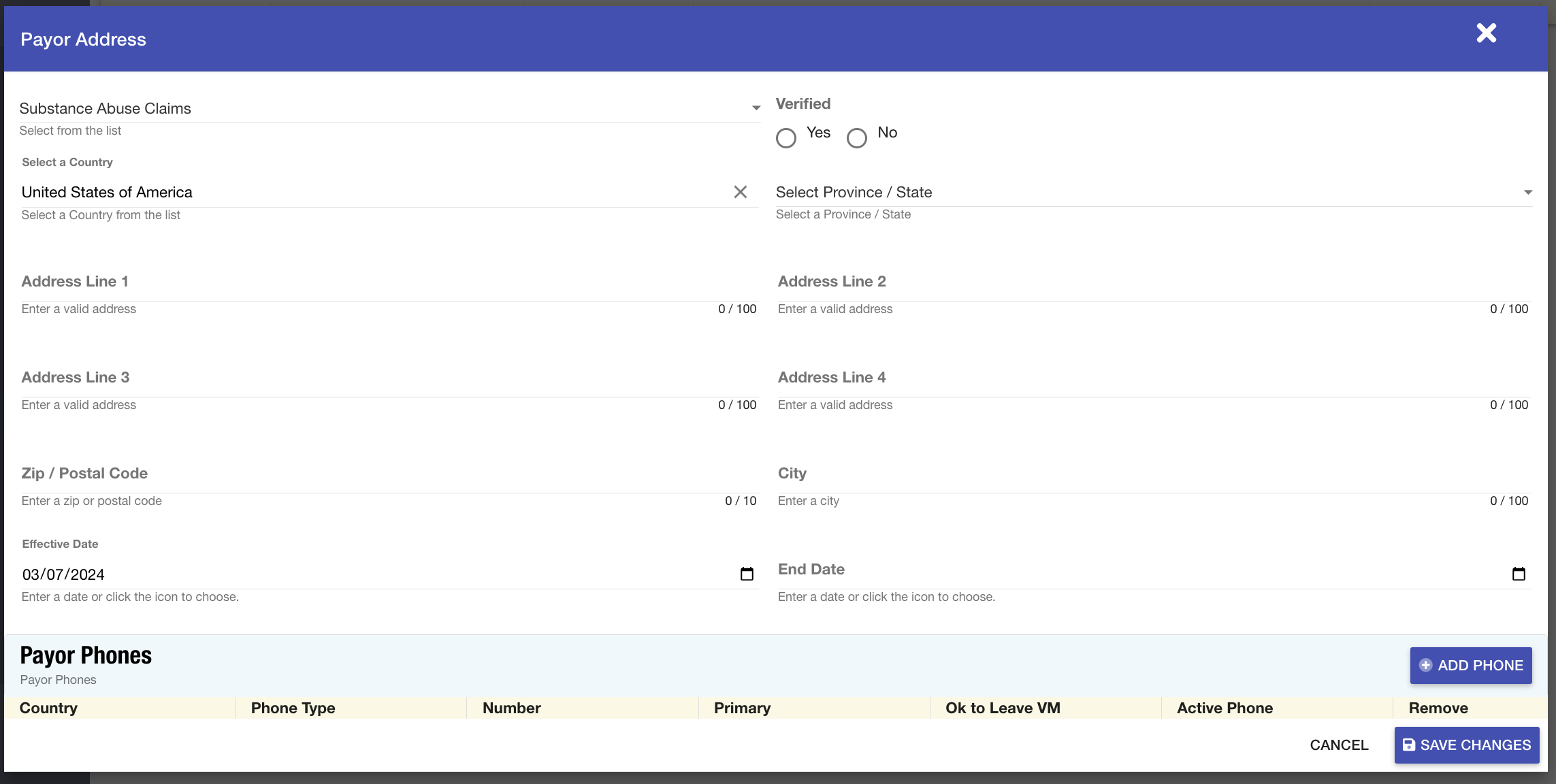Expand Select Province / State dropdown

coord(1153,193)
